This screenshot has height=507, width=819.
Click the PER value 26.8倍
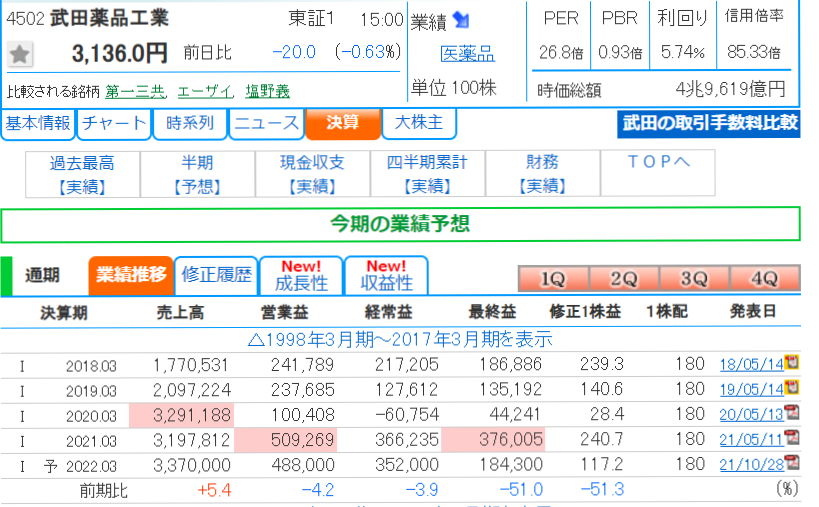click(561, 52)
